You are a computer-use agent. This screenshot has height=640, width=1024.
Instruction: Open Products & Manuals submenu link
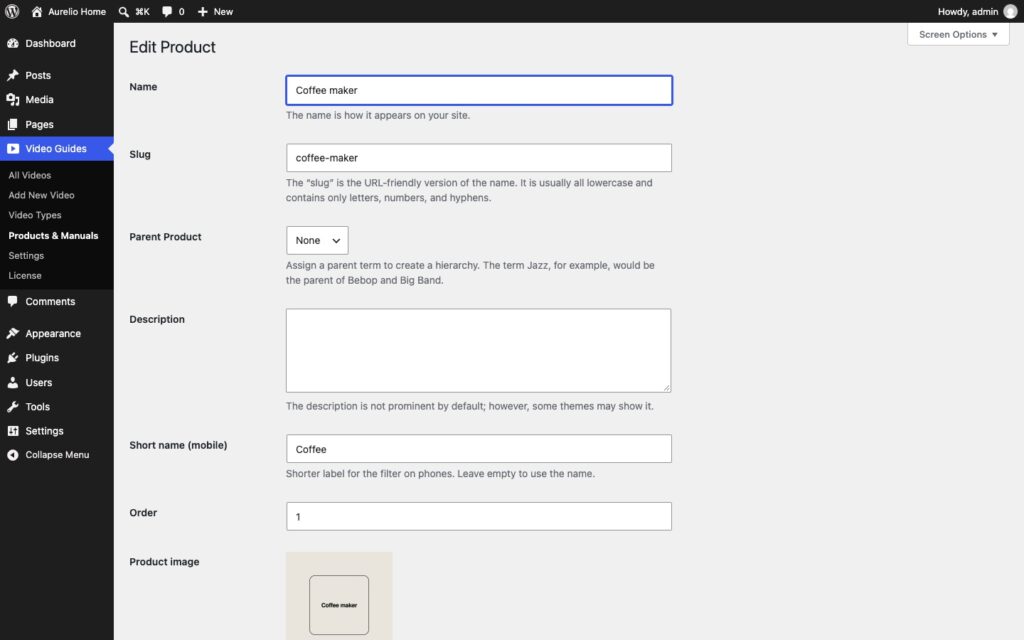[x=53, y=235]
